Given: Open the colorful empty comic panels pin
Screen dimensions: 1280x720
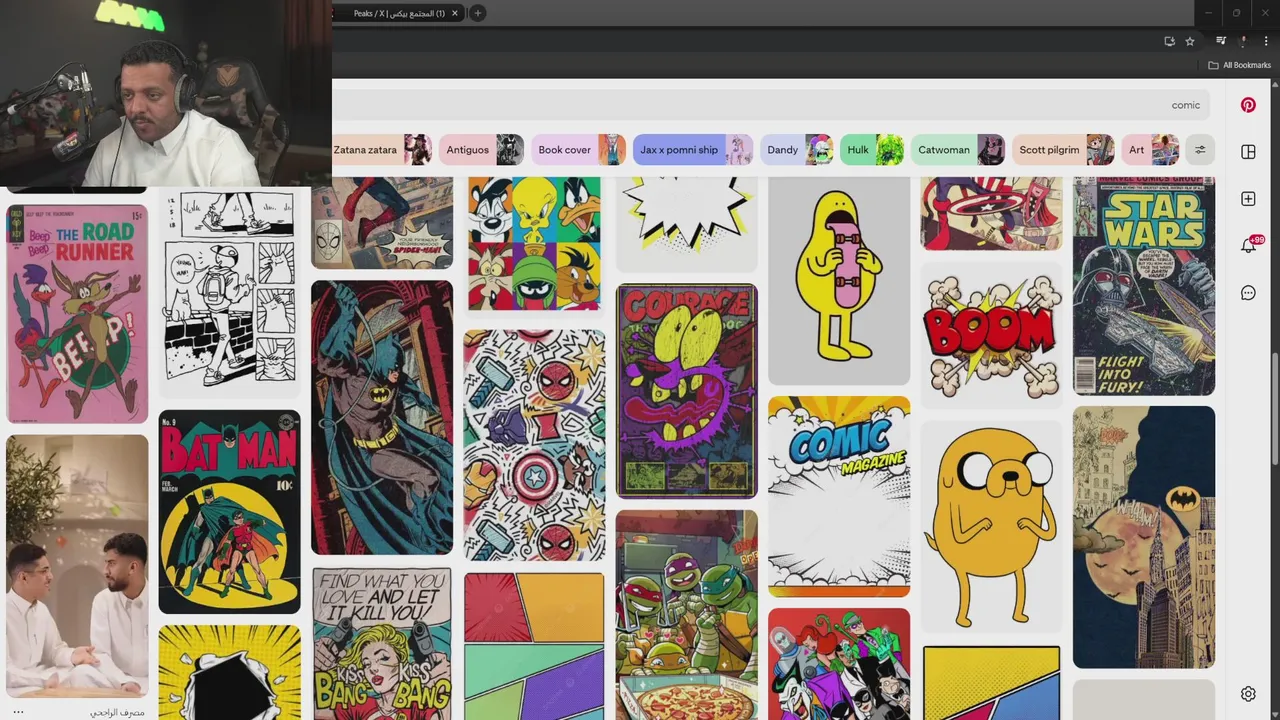Looking at the screenshot, I should coord(534,646).
